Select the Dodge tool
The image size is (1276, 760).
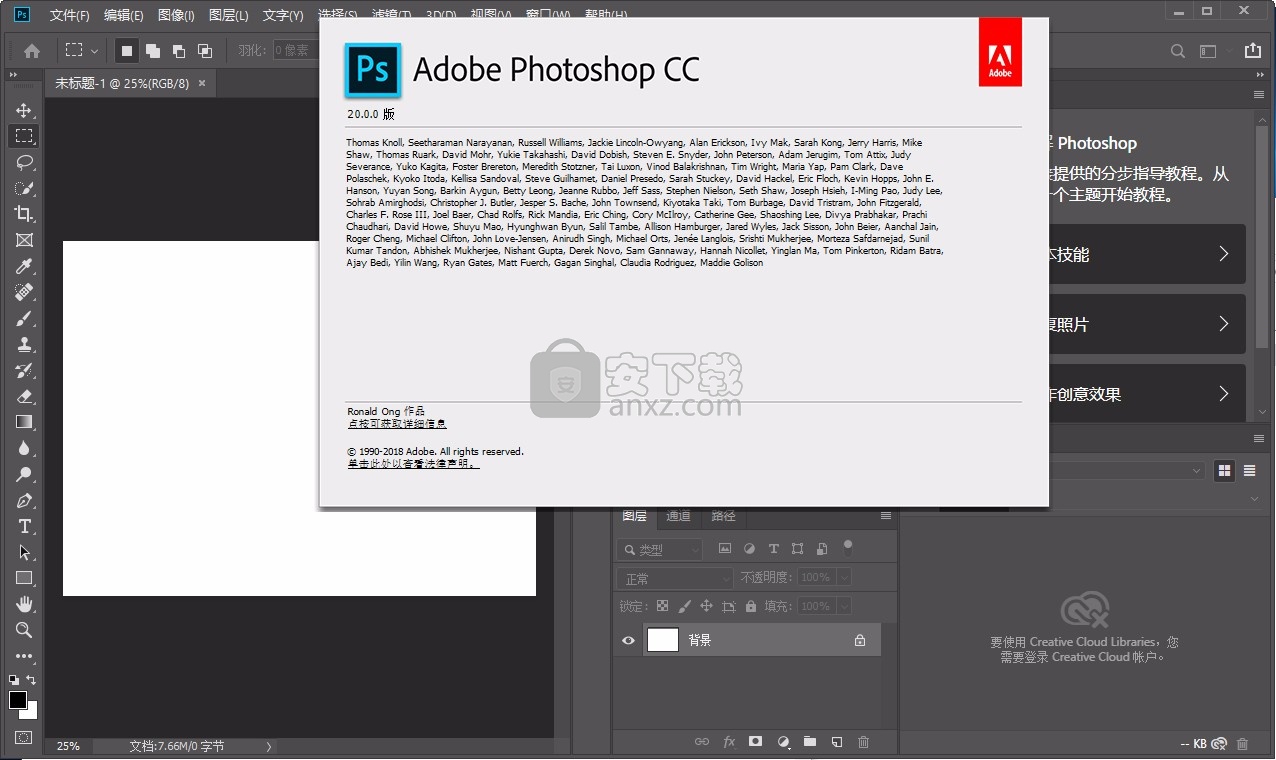click(24, 474)
